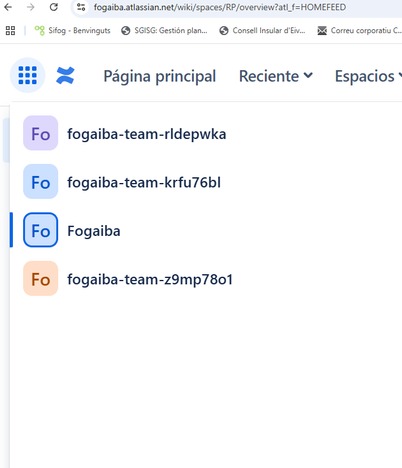Select the blue Fo avatar for fogaiba-team-krfu76bl

pyautogui.click(x=40, y=181)
